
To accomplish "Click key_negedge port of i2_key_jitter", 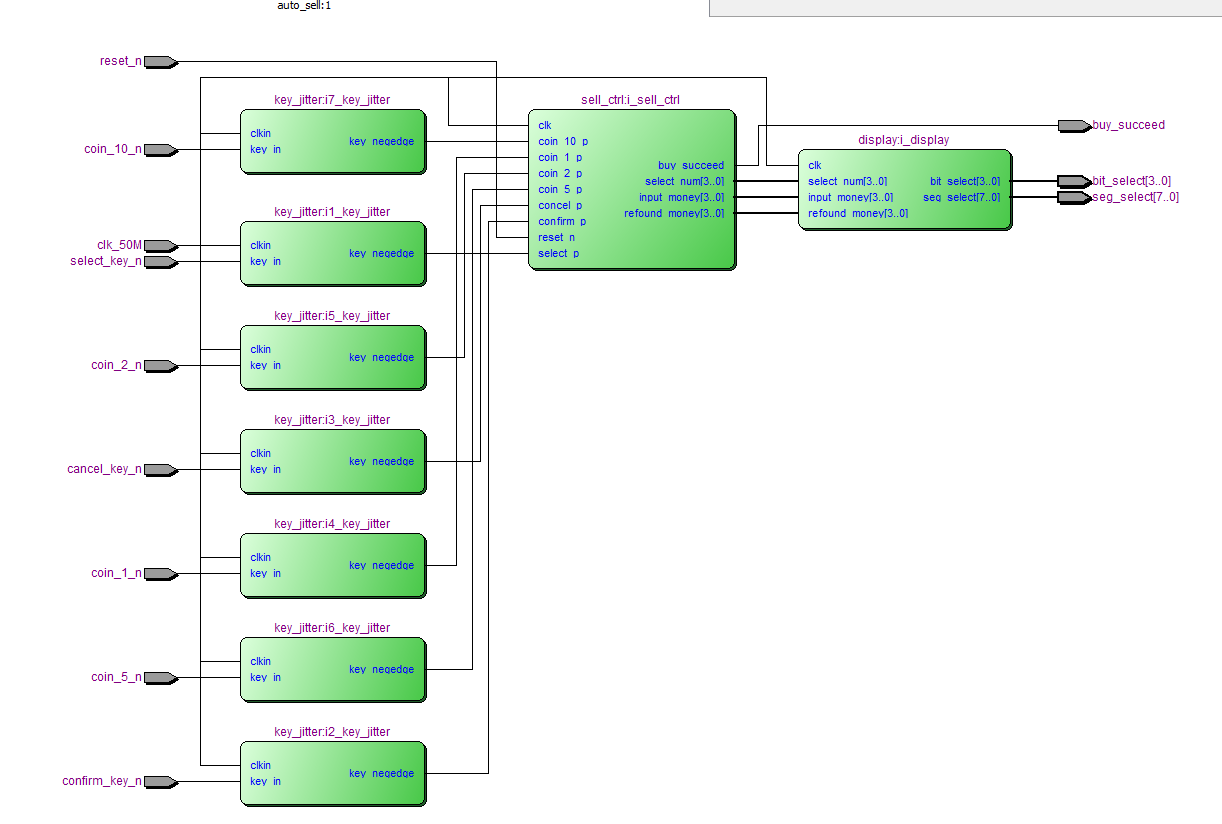I will point(382,774).
